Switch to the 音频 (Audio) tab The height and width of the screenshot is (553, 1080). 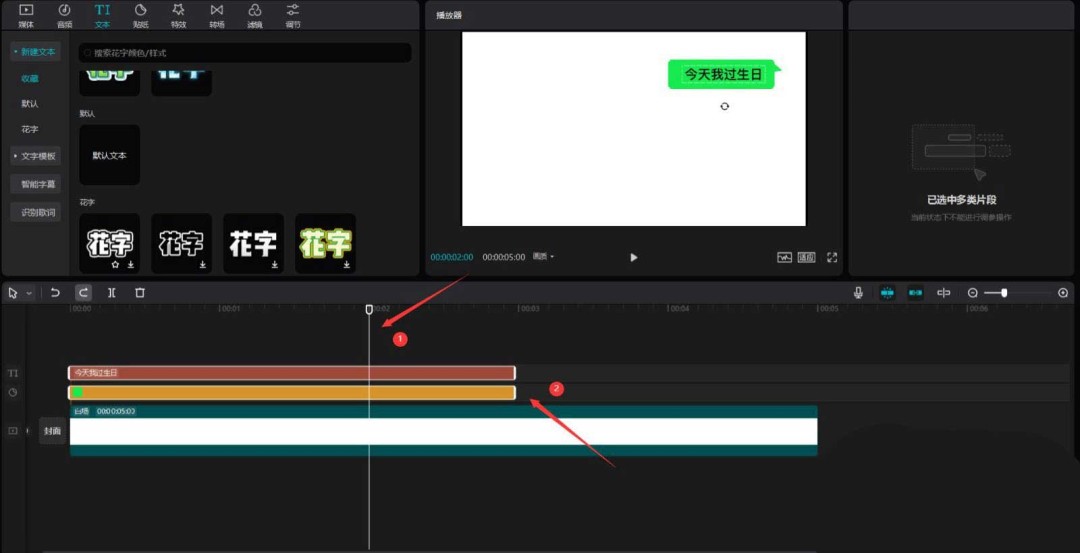click(x=64, y=14)
